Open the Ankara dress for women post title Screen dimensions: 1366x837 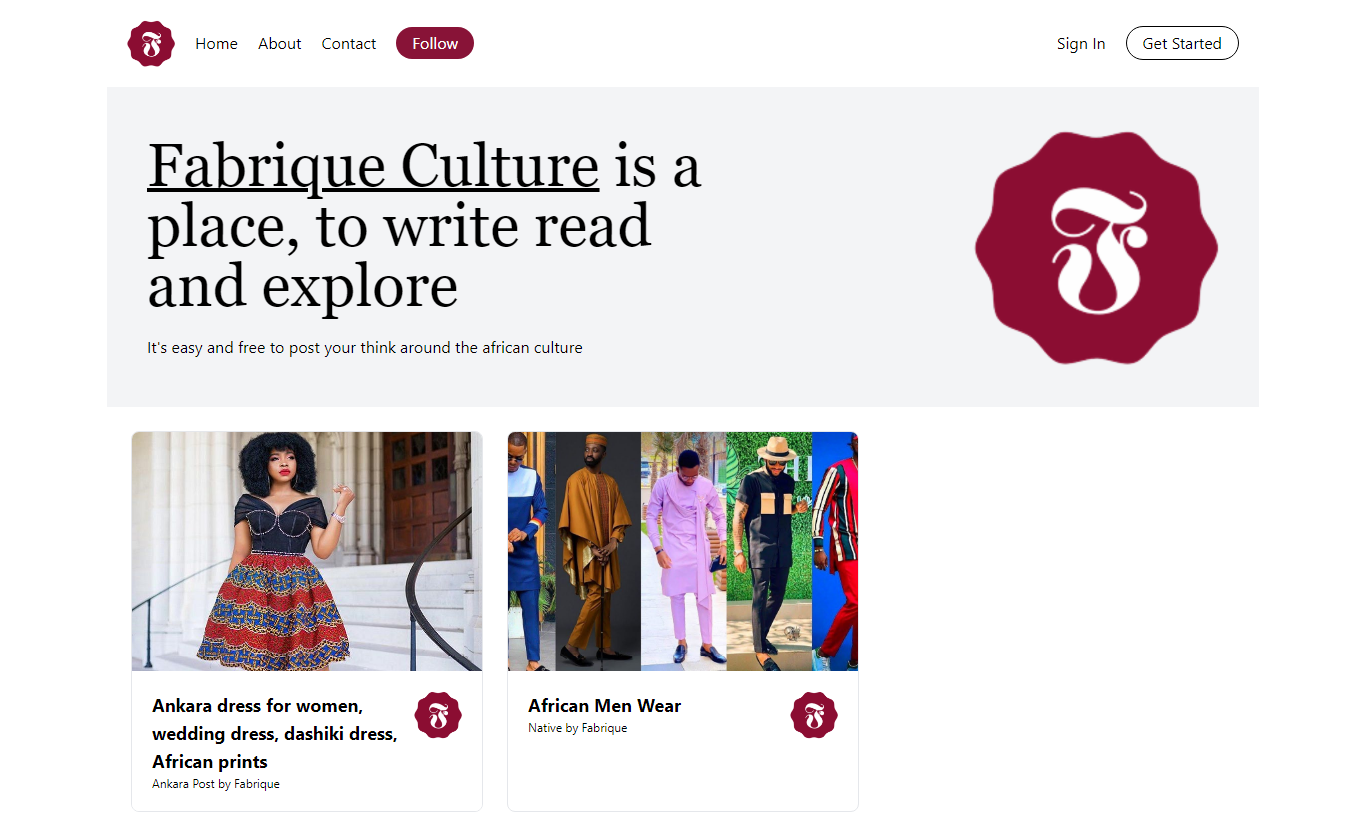coord(275,733)
